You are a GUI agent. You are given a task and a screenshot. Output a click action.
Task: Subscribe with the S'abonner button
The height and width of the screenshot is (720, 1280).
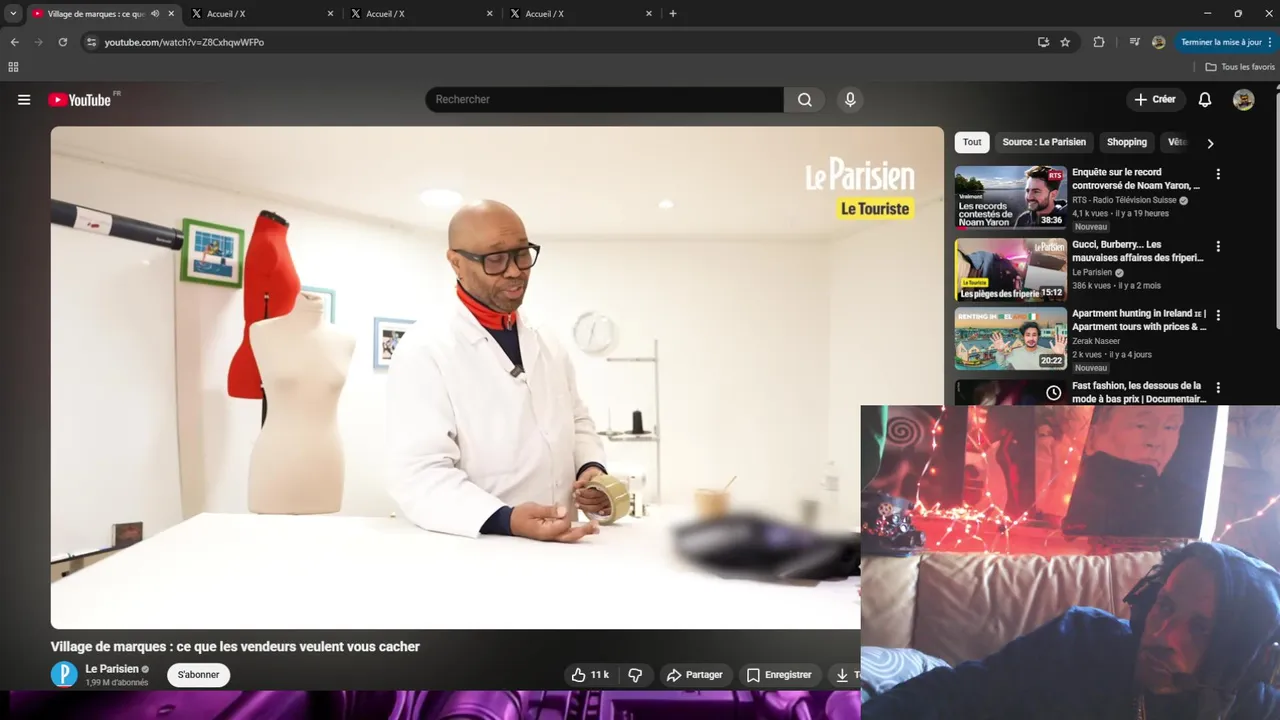(198, 675)
